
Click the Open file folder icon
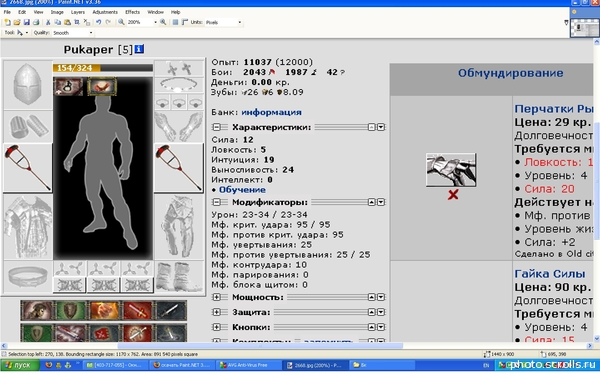(x=17, y=22)
